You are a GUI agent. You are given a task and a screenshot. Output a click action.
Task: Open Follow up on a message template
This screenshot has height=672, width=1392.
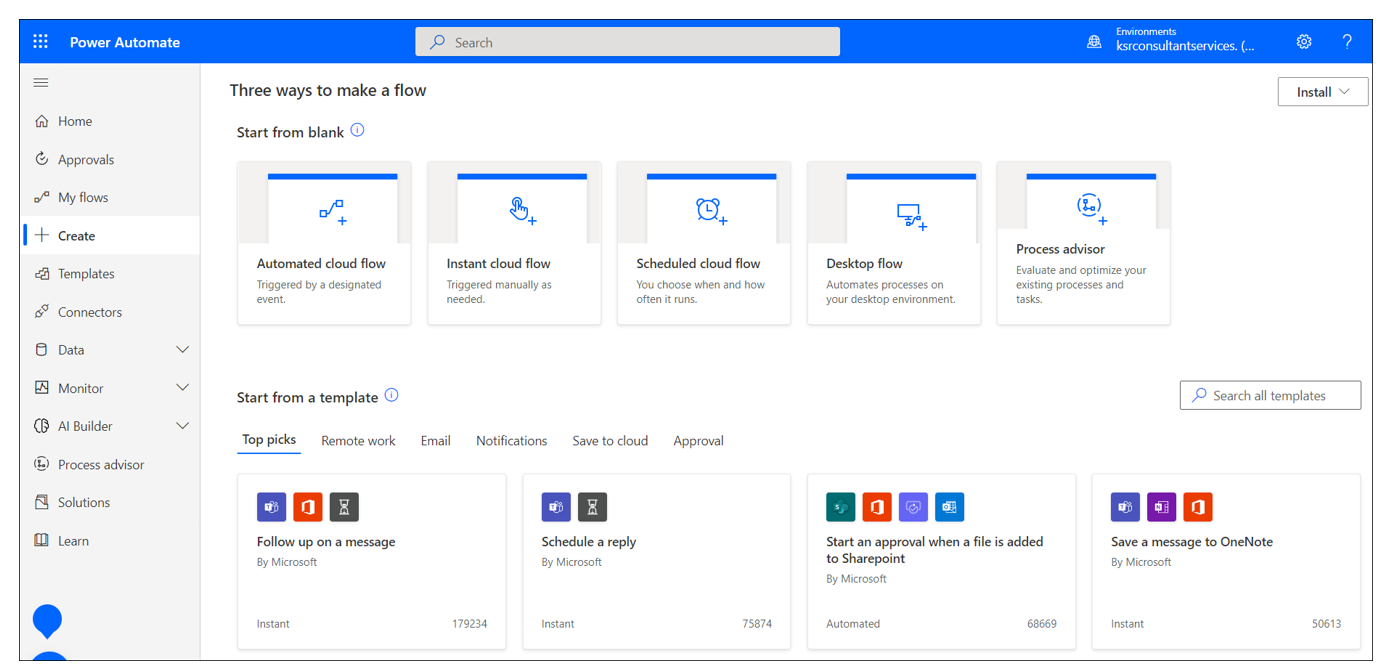click(x=371, y=561)
